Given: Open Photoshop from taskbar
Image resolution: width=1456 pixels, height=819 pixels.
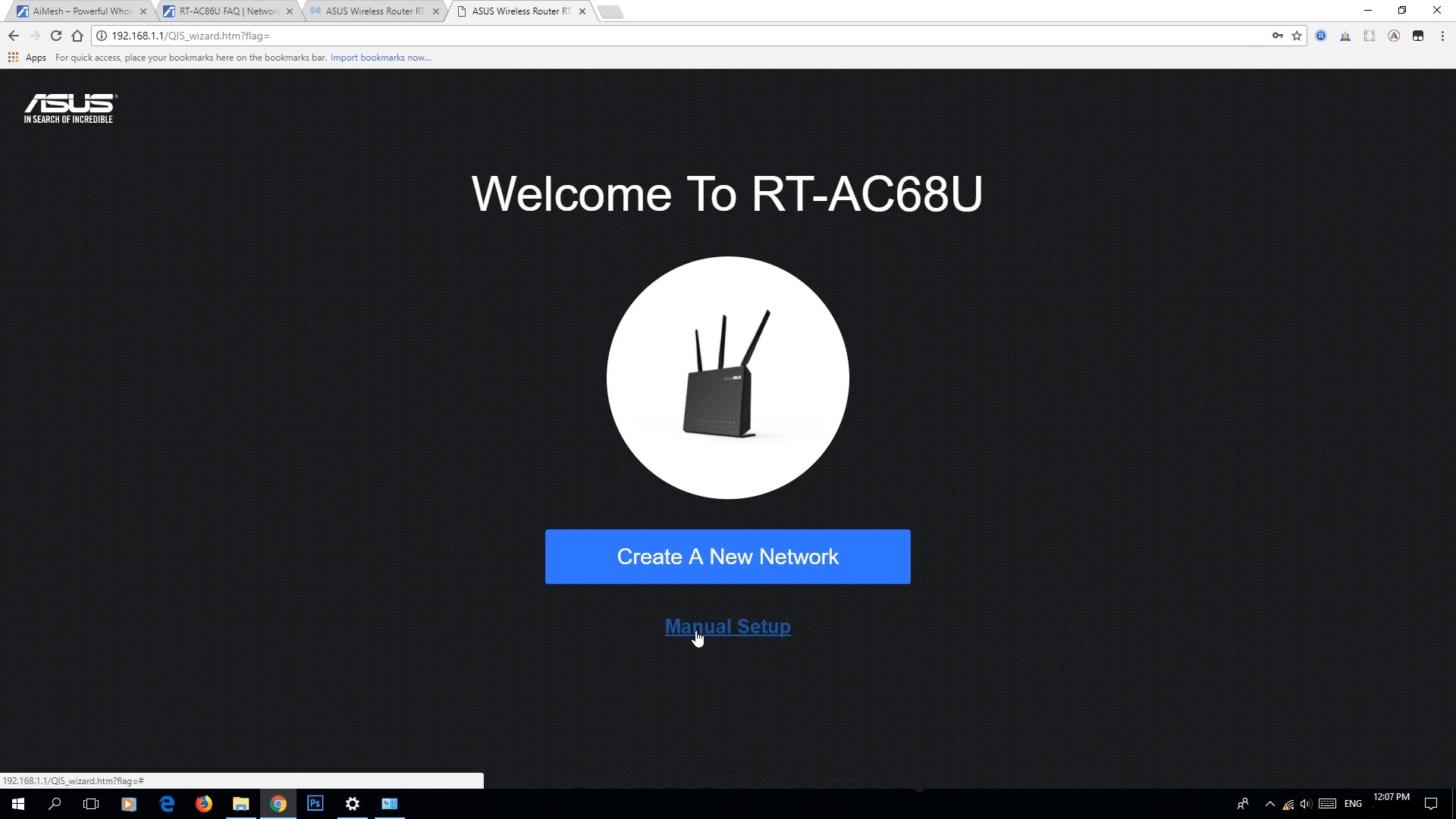Looking at the screenshot, I should click(315, 804).
